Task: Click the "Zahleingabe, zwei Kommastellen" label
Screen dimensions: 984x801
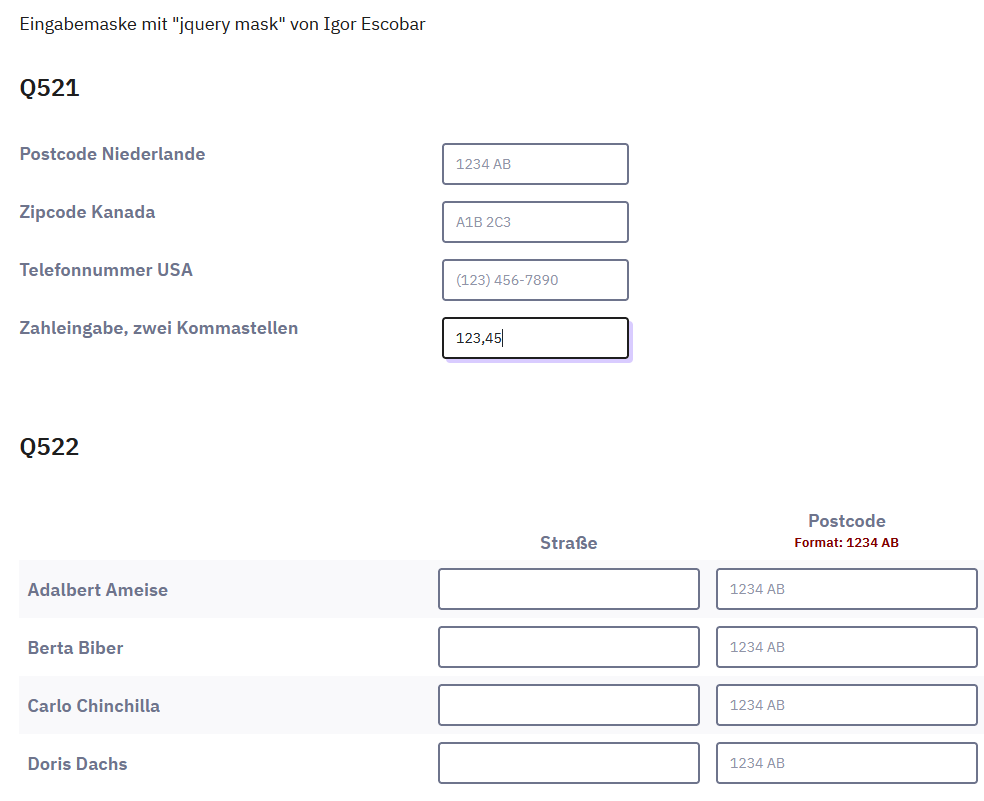Action: pyautogui.click(x=158, y=328)
